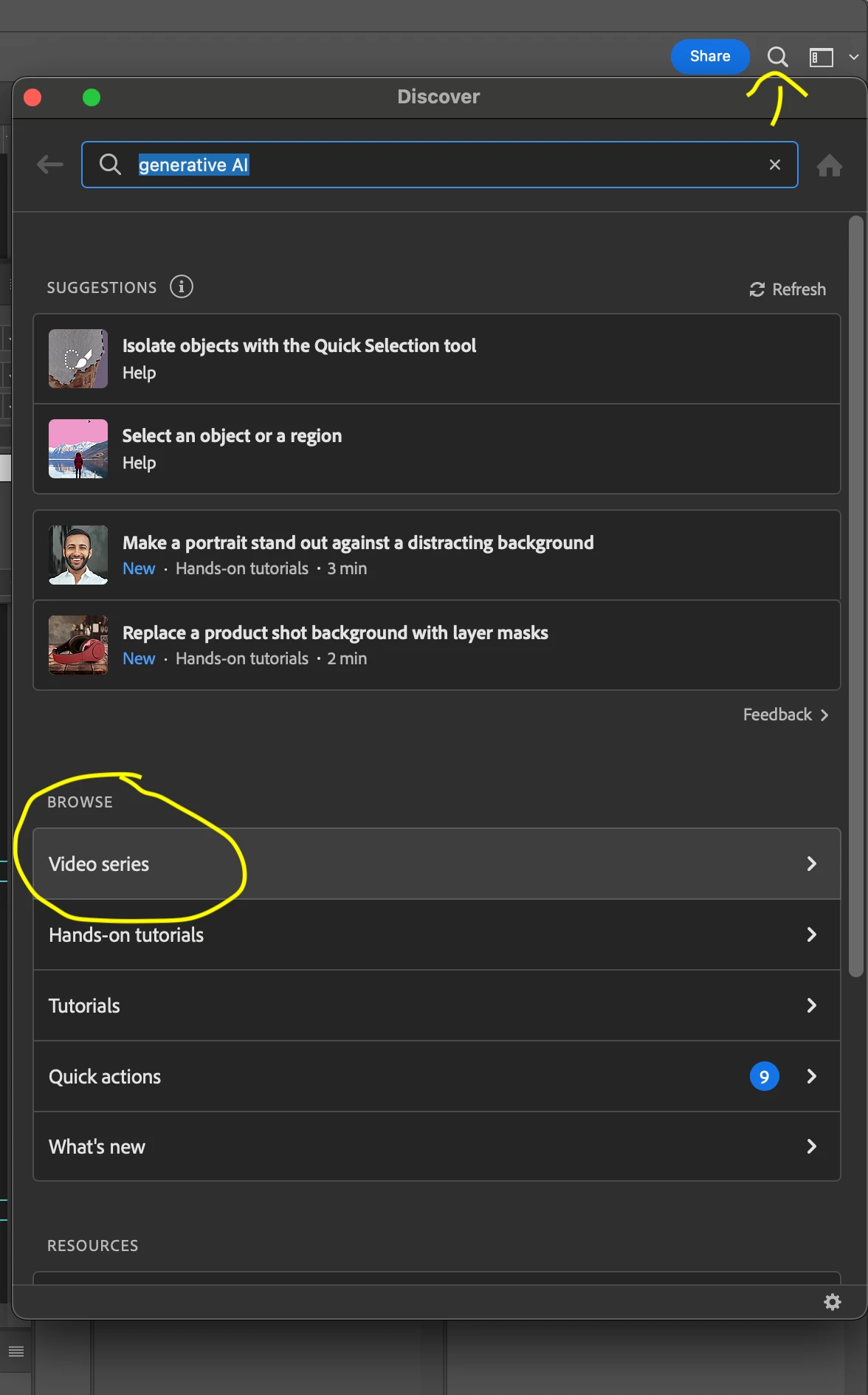Screen dimensions: 868x1395
Task: Open the Feedback link
Action: (x=785, y=714)
